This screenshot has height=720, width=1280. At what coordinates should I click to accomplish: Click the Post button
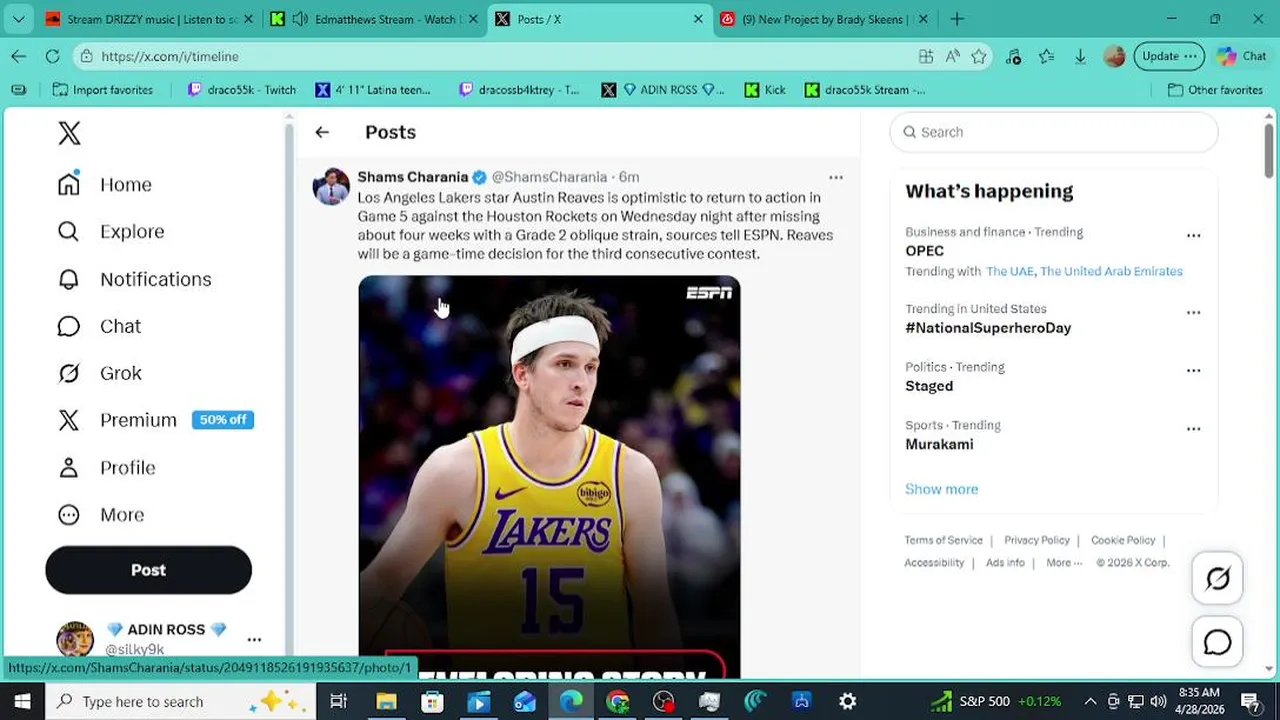tap(148, 570)
